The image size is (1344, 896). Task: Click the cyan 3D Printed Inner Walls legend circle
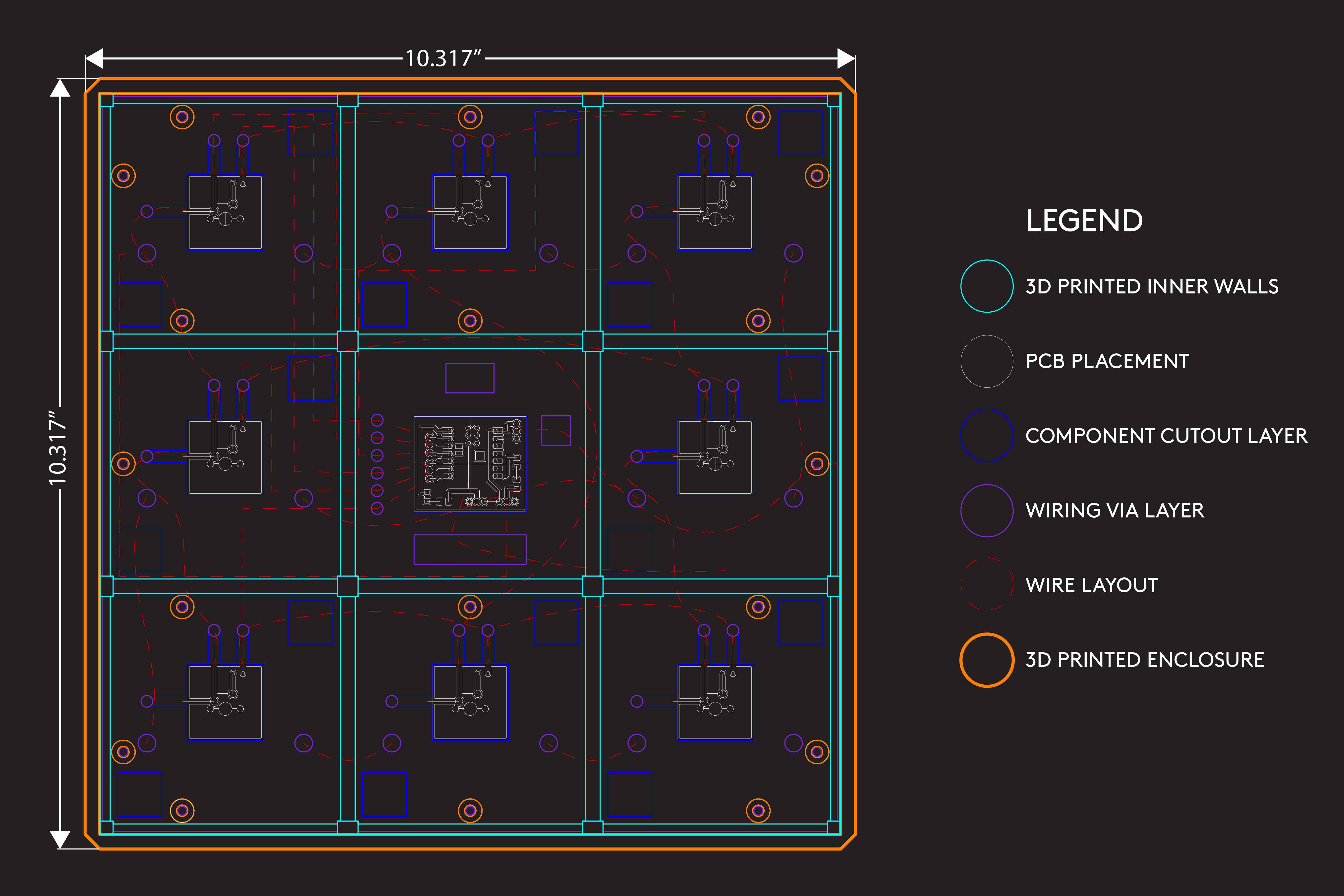(x=987, y=286)
